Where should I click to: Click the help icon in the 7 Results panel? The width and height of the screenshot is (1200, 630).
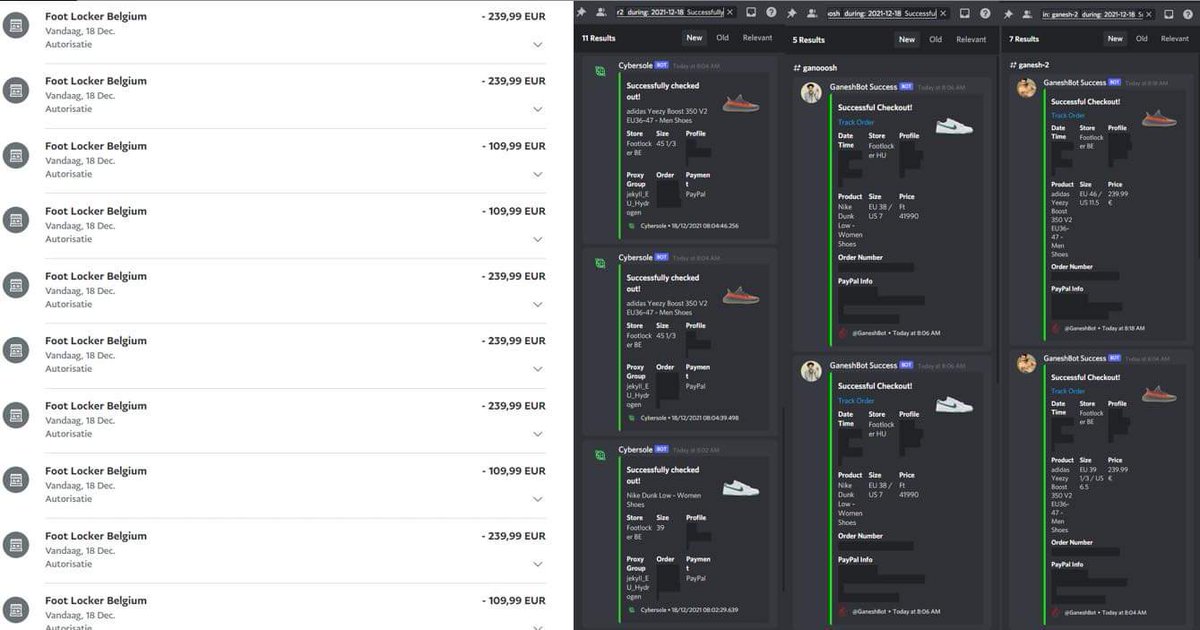point(1189,13)
